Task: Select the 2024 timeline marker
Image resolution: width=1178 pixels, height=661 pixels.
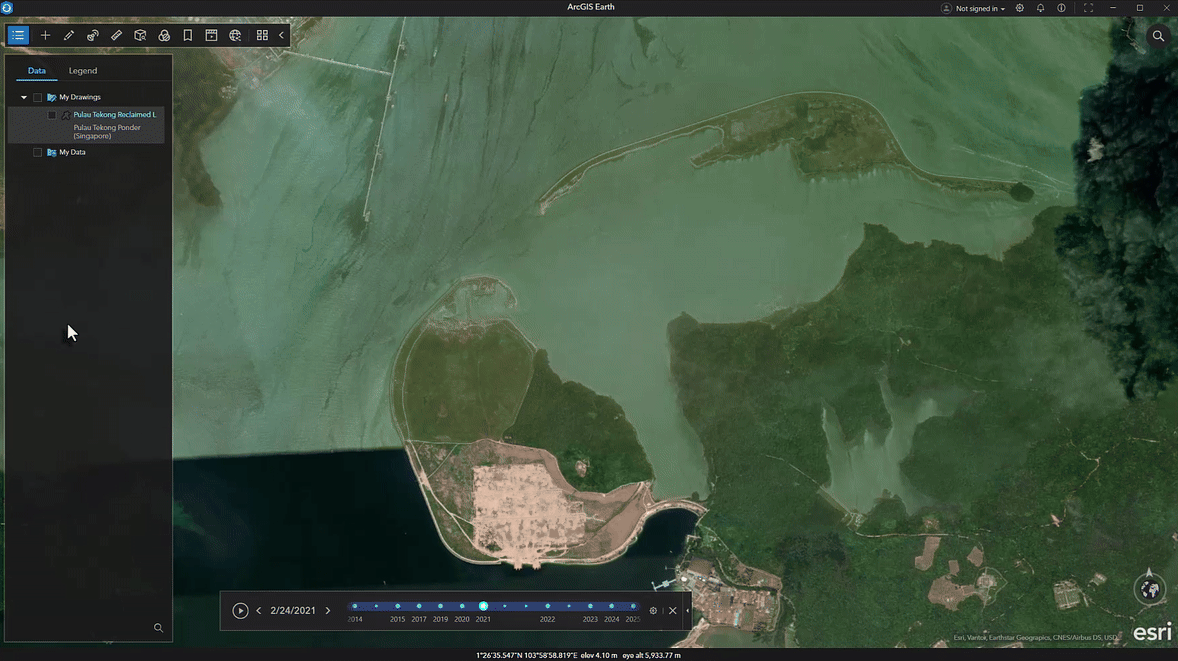Action: [x=612, y=606]
